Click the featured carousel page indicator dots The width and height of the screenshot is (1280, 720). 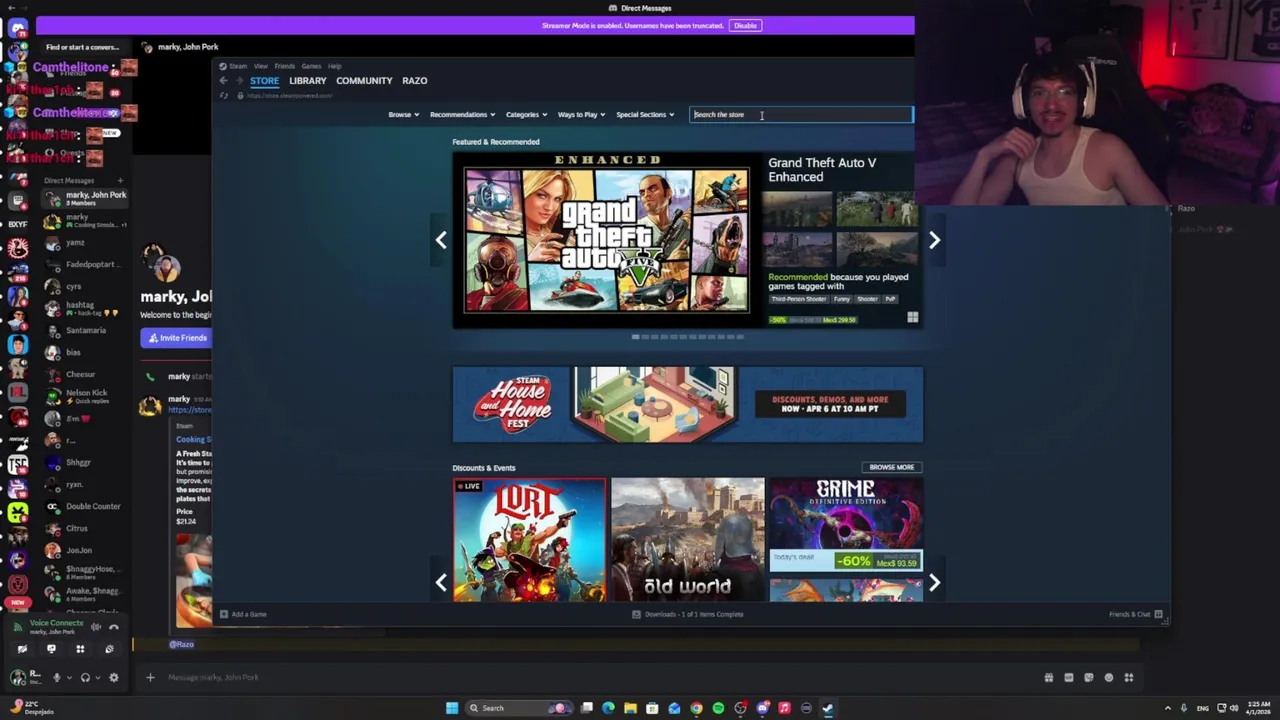click(x=688, y=337)
